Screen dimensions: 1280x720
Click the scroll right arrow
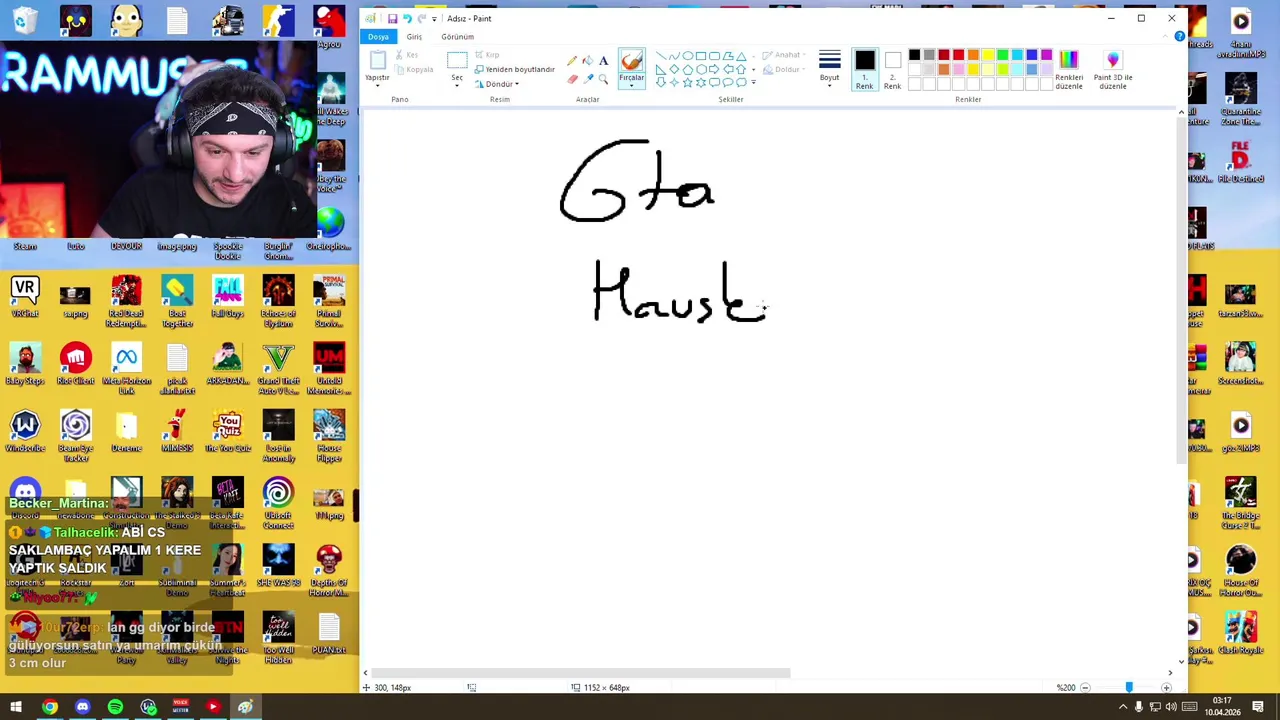coord(1170,673)
